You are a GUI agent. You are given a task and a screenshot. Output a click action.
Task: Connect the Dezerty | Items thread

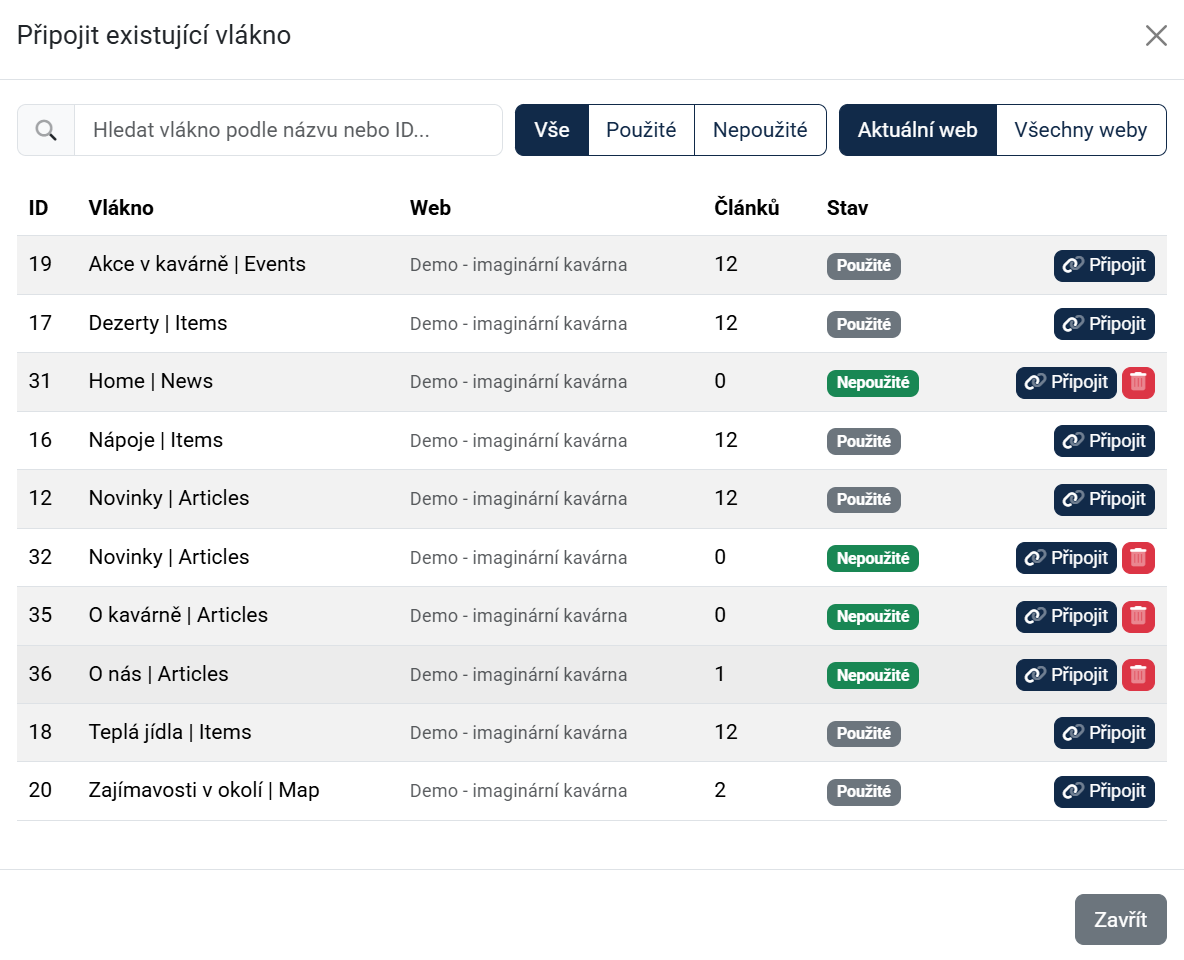point(1104,324)
